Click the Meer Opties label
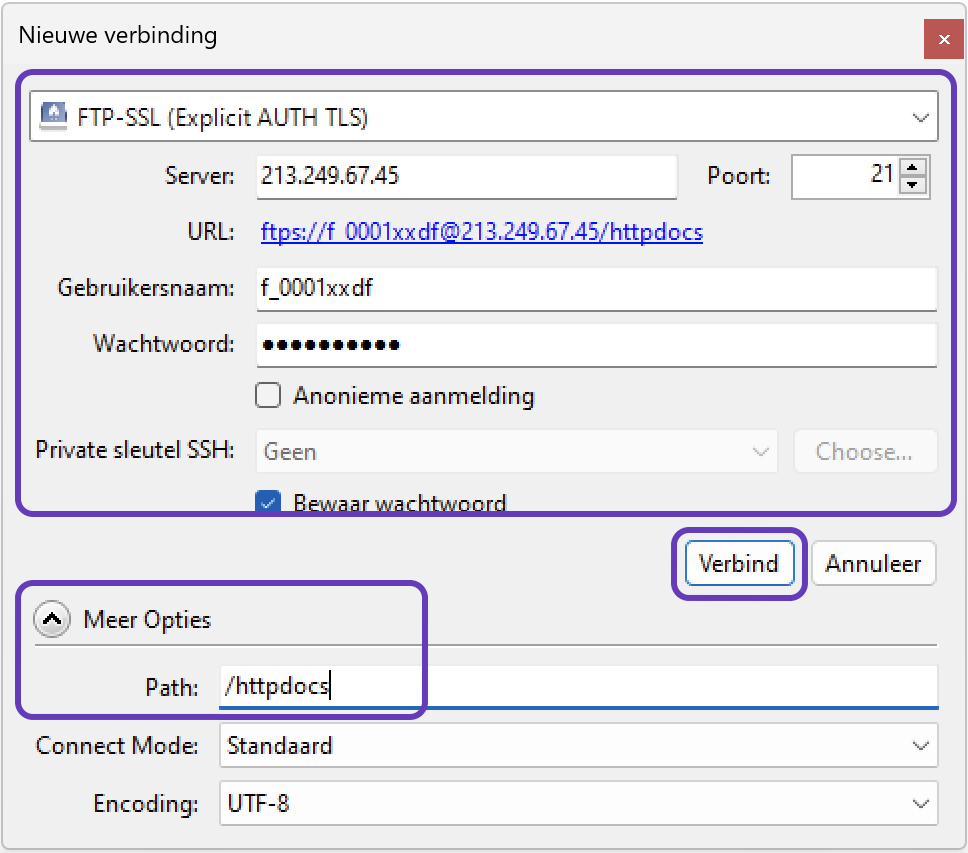The image size is (968, 853). (x=147, y=620)
